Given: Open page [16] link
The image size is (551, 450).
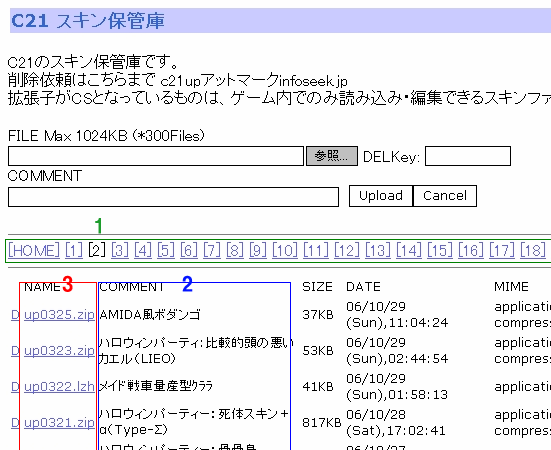Looking at the screenshot, I should (471, 250).
